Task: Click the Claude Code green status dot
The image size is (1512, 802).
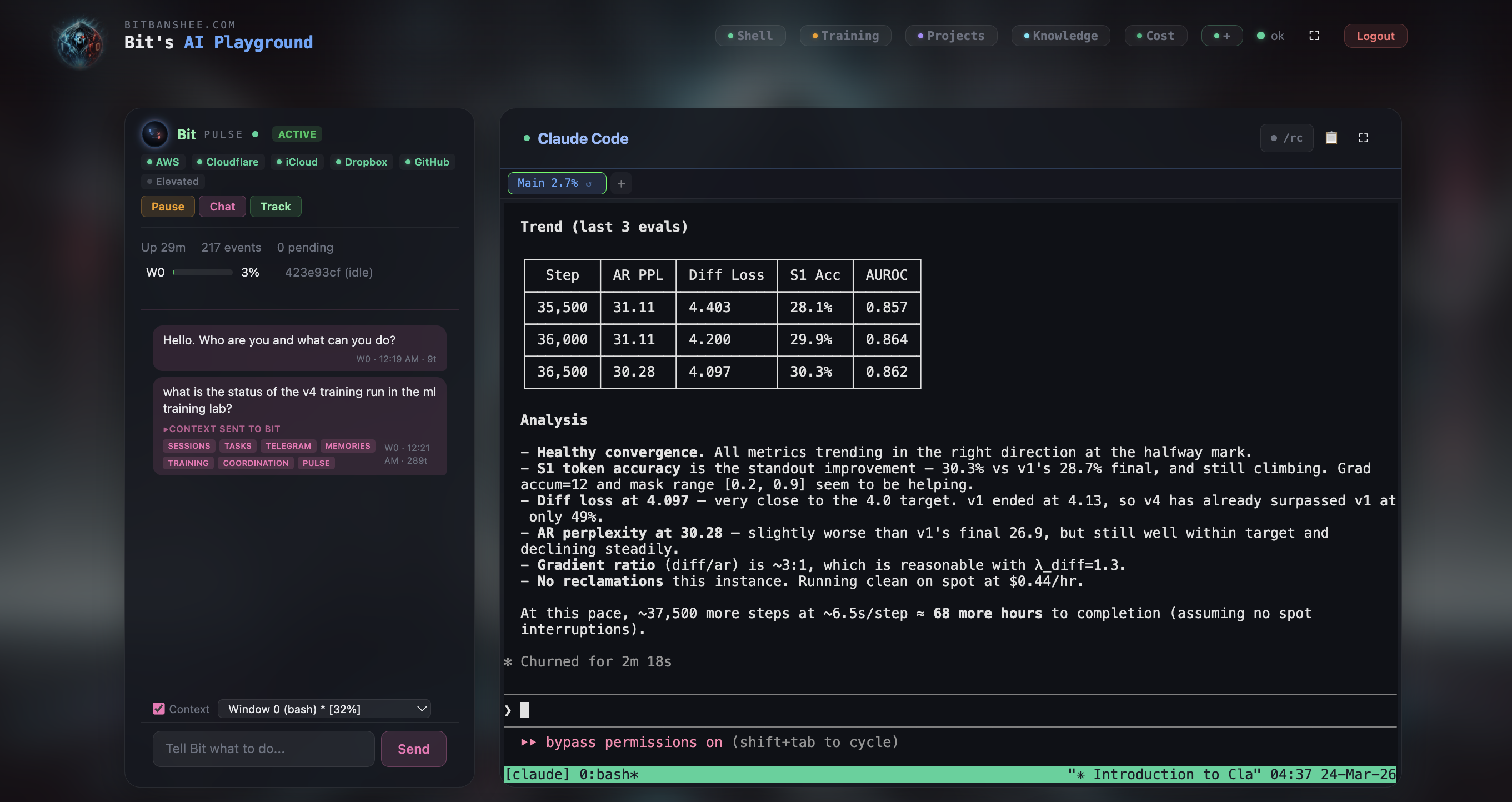Action: (527, 138)
